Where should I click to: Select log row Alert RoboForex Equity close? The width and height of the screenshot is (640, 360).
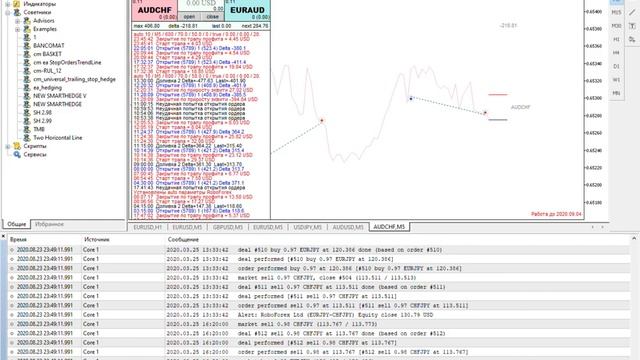click(318, 315)
